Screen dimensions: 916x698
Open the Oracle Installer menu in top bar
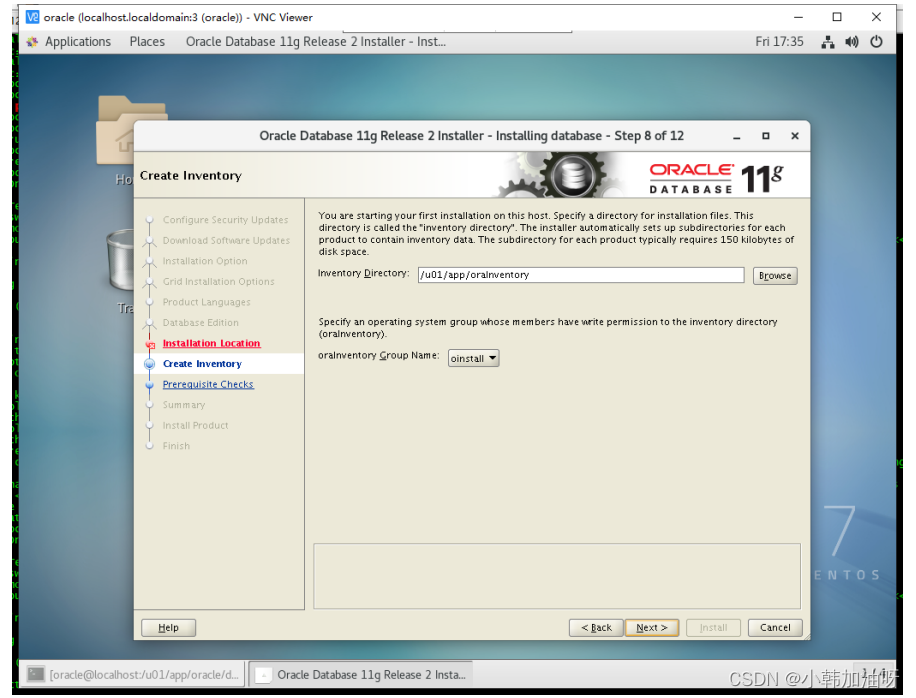click(x=315, y=41)
